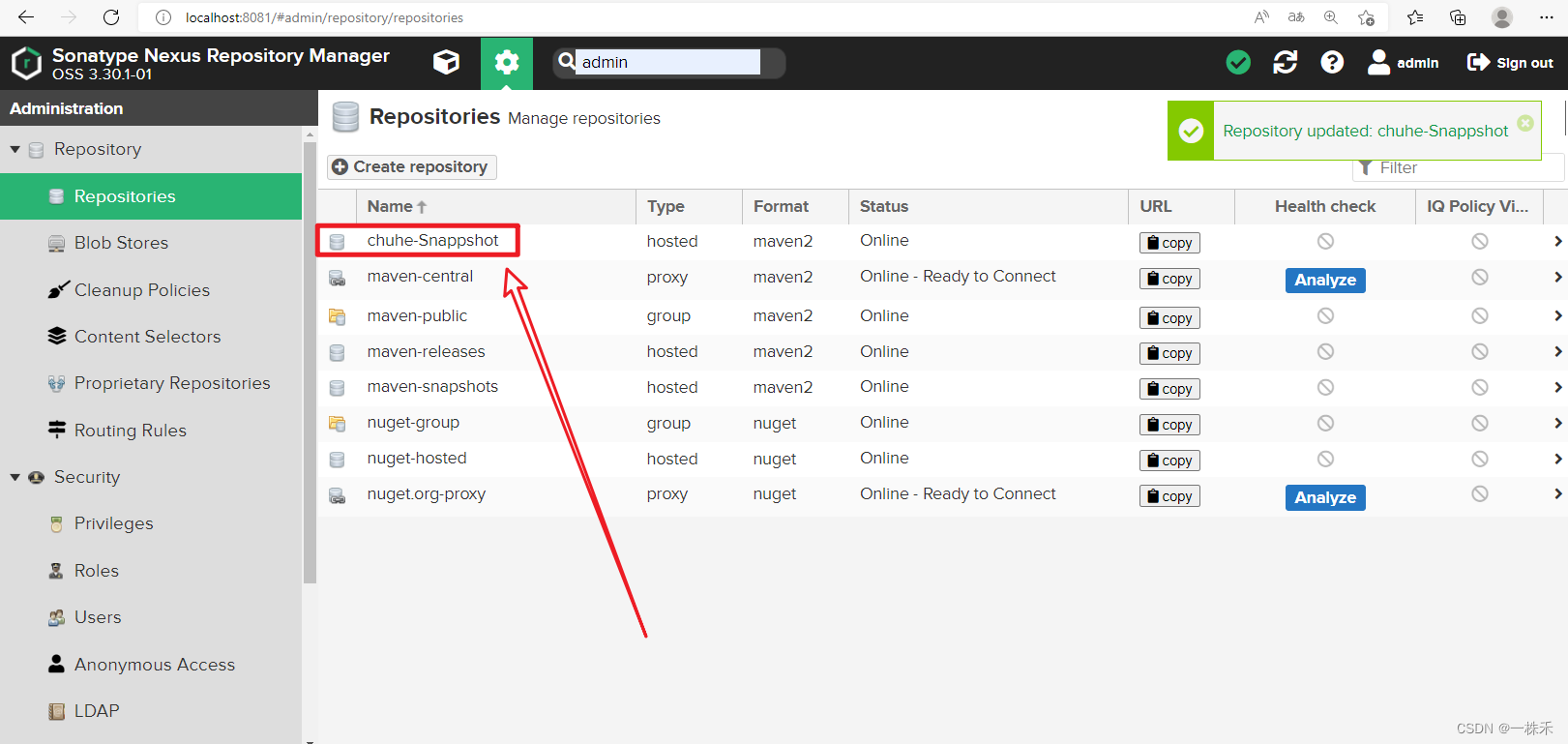Select Repositories in the sidebar
The image size is (1568, 744).
point(151,196)
